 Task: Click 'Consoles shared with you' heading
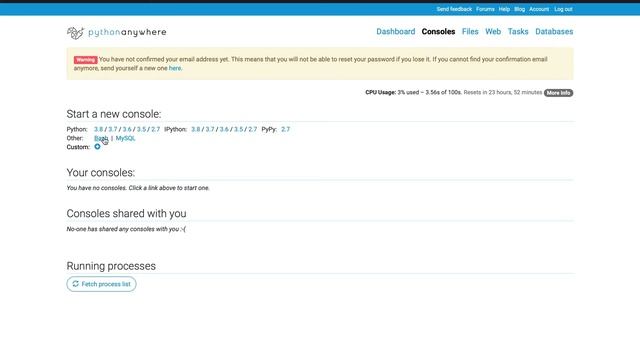point(126,213)
